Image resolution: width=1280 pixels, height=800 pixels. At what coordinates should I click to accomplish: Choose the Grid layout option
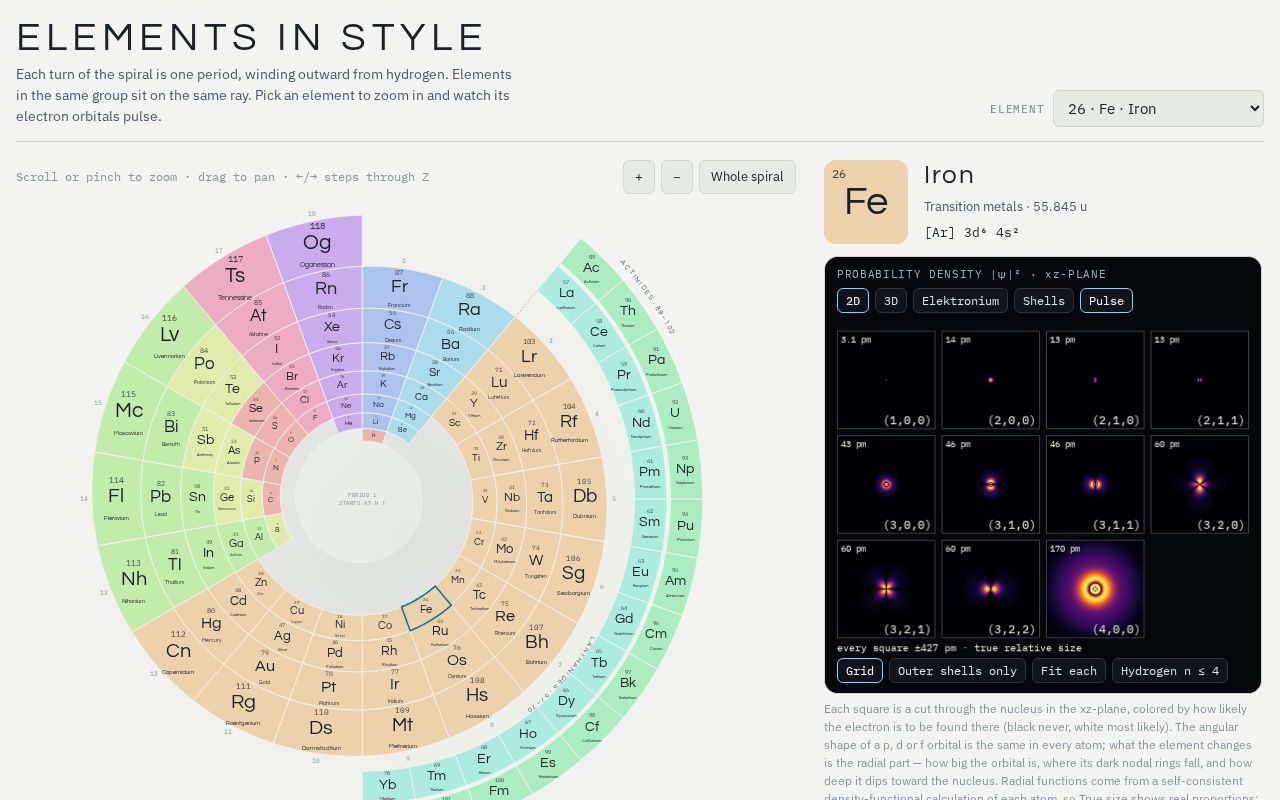tap(860, 671)
